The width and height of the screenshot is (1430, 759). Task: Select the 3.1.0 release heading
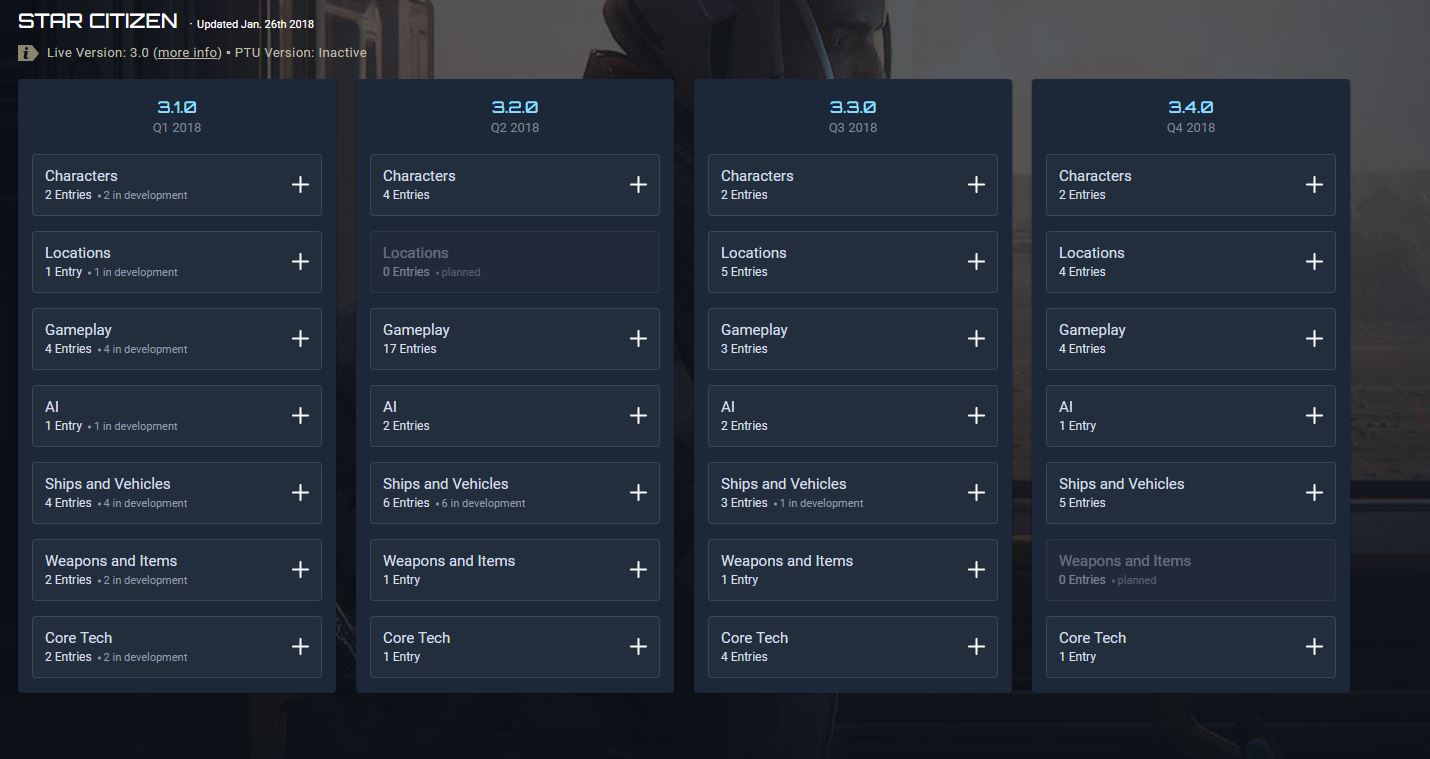tap(177, 107)
